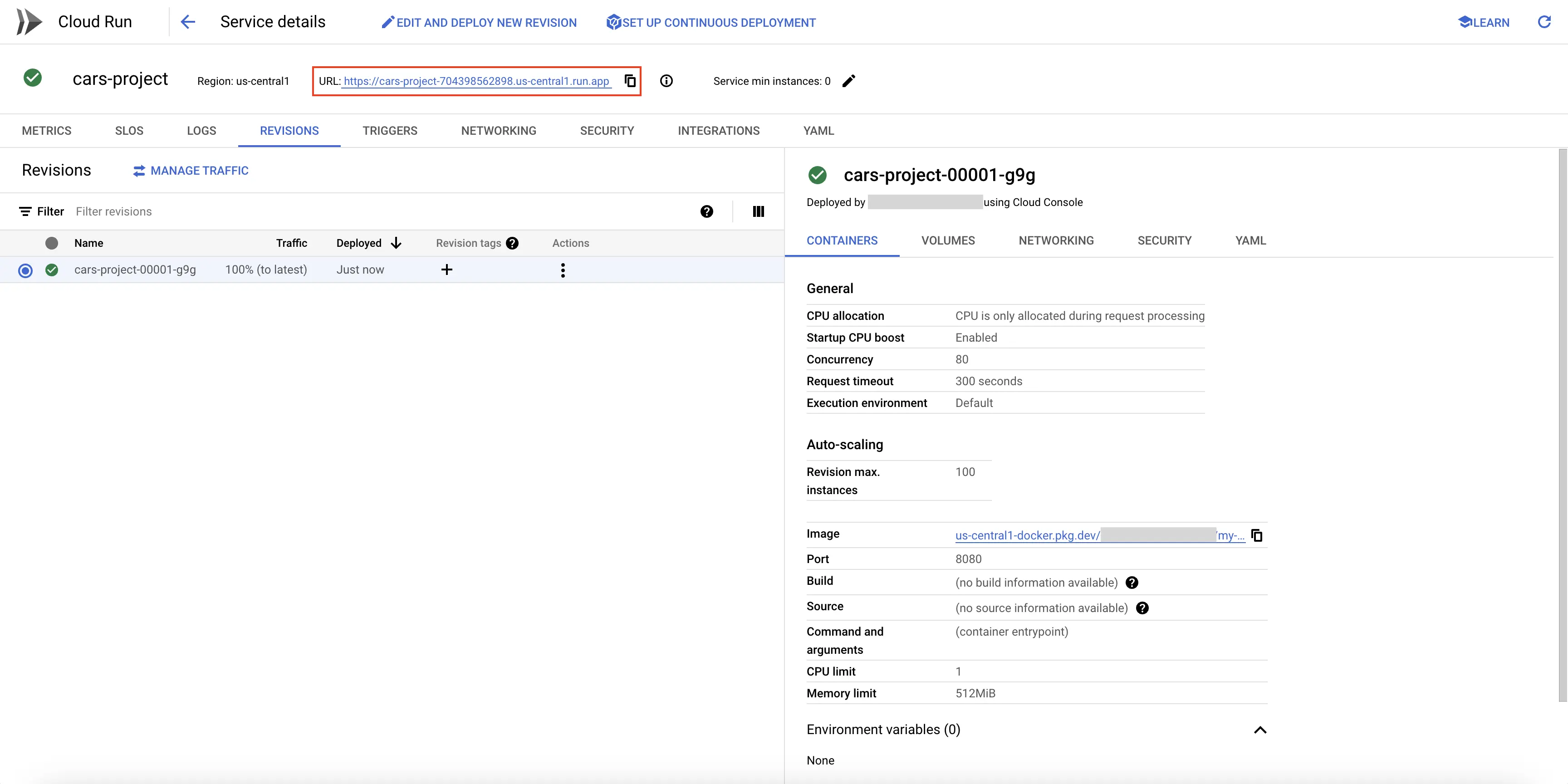Open the Metrics tab
This screenshot has height=784, width=1568.
47,131
